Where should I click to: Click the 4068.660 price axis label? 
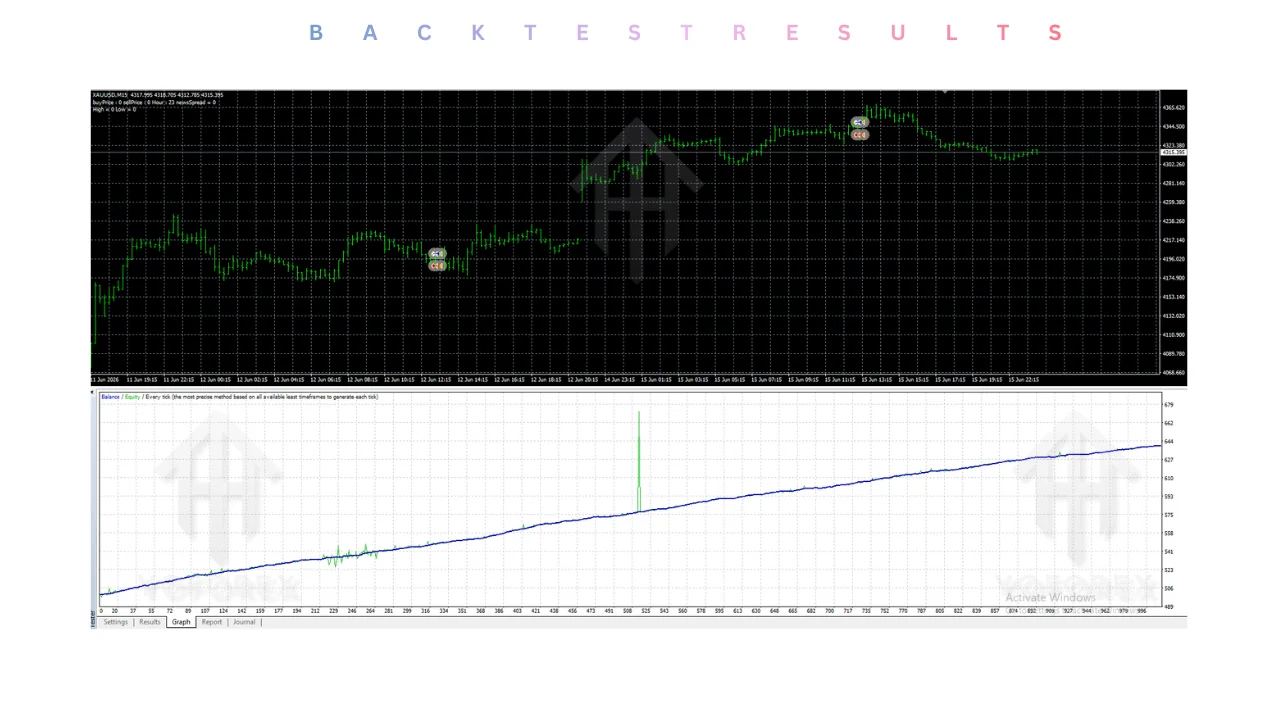point(1173,373)
